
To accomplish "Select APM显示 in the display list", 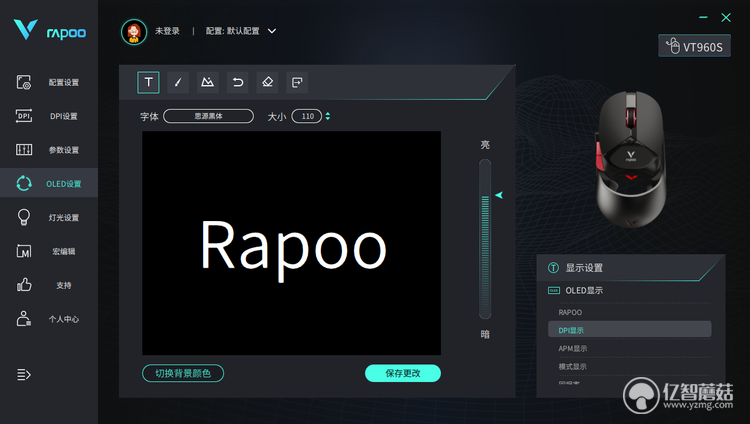I will (x=629, y=348).
